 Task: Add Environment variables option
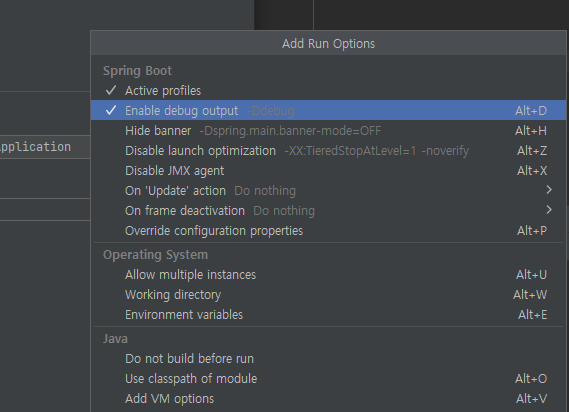point(328,314)
